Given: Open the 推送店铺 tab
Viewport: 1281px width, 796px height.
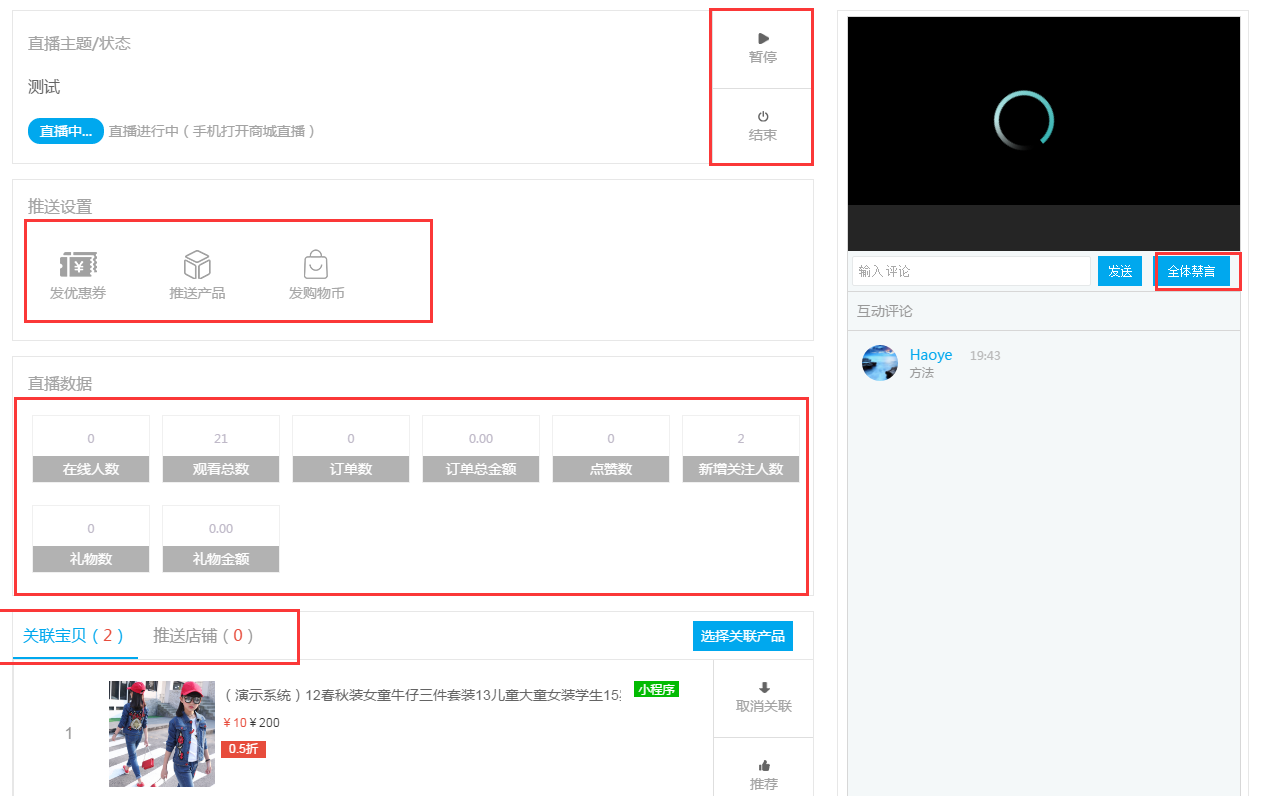Looking at the screenshot, I should (204, 636).
